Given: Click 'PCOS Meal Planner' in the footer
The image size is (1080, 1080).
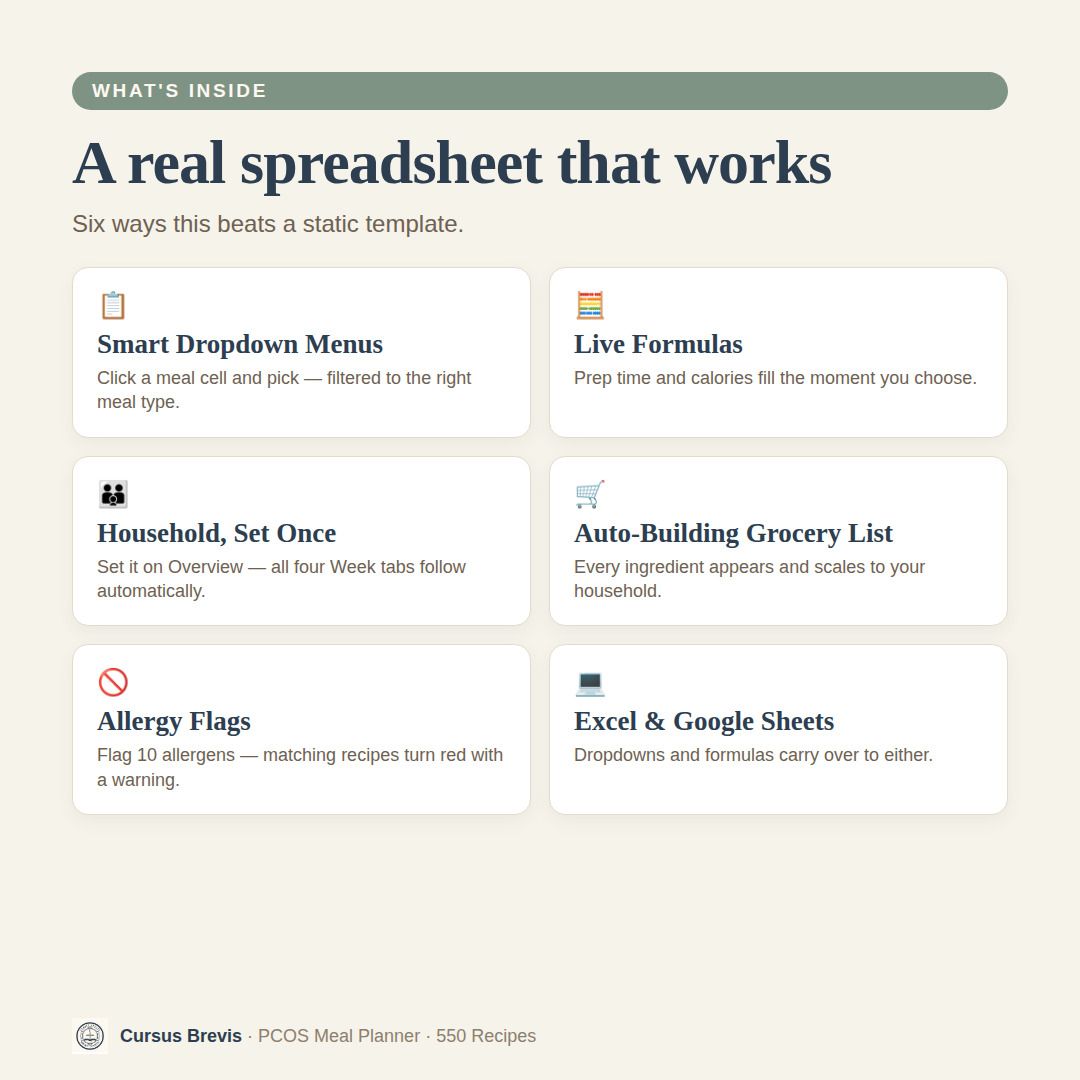Looking at the screenshot, I should click(x=339, y=1036).
